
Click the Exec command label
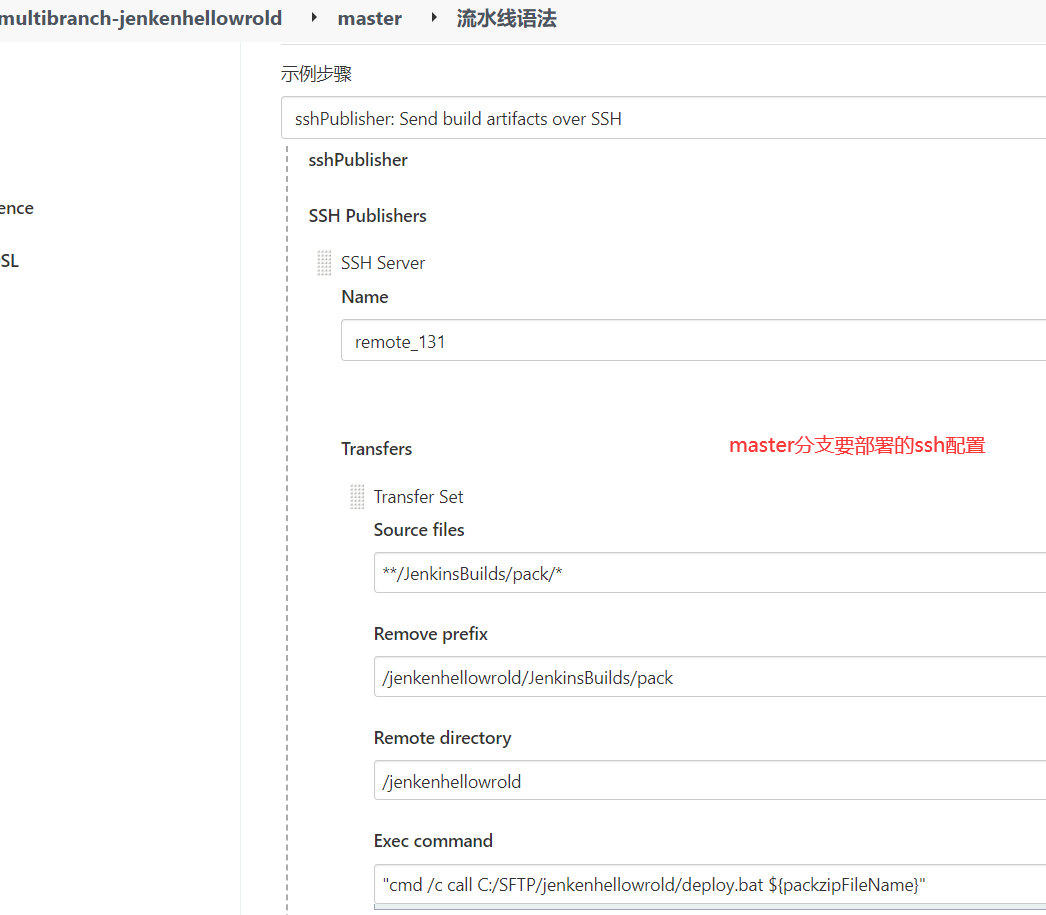pyautogui.click(x=433, y=841)
